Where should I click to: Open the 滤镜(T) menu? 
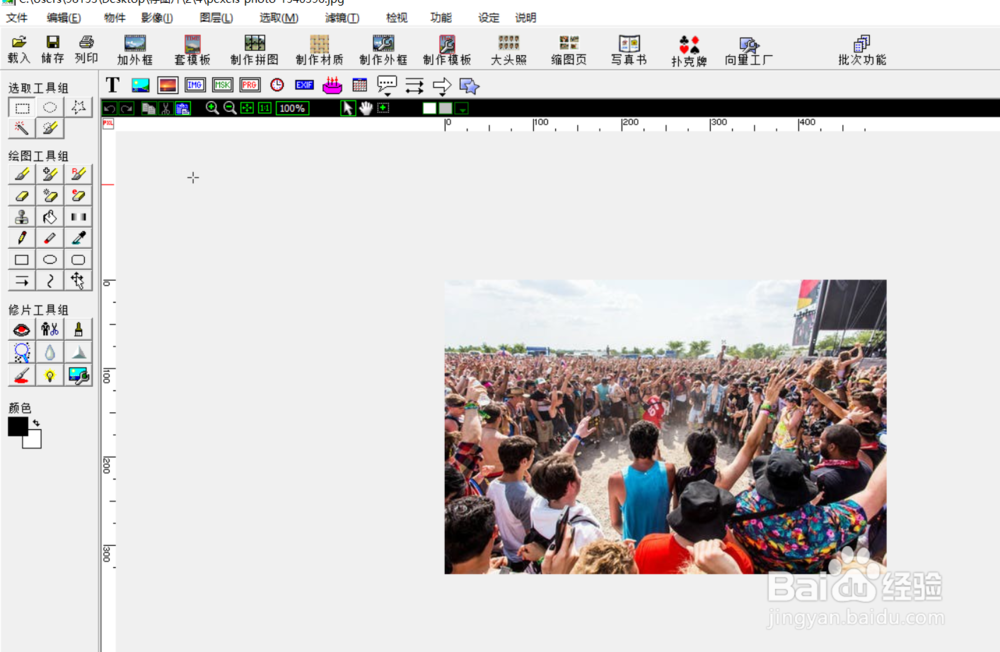[342, 18]
